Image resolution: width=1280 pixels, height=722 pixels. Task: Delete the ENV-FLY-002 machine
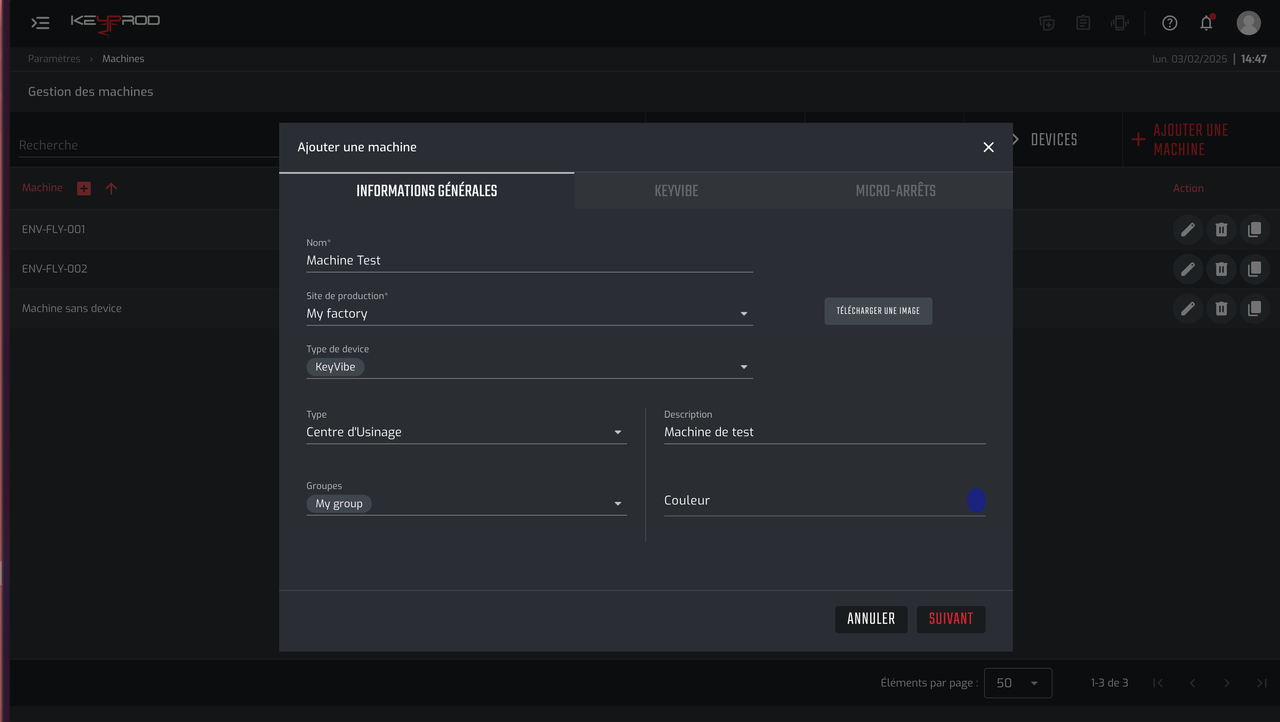pos(1221,269)
